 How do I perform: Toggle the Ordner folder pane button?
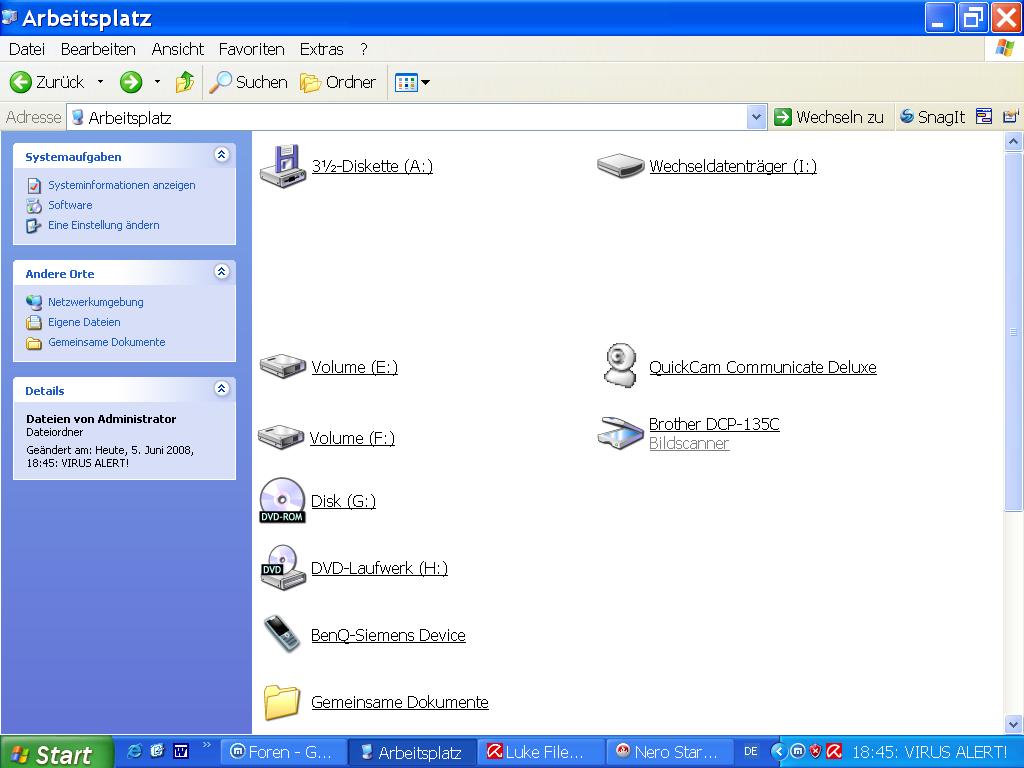[x=338, y=82]
